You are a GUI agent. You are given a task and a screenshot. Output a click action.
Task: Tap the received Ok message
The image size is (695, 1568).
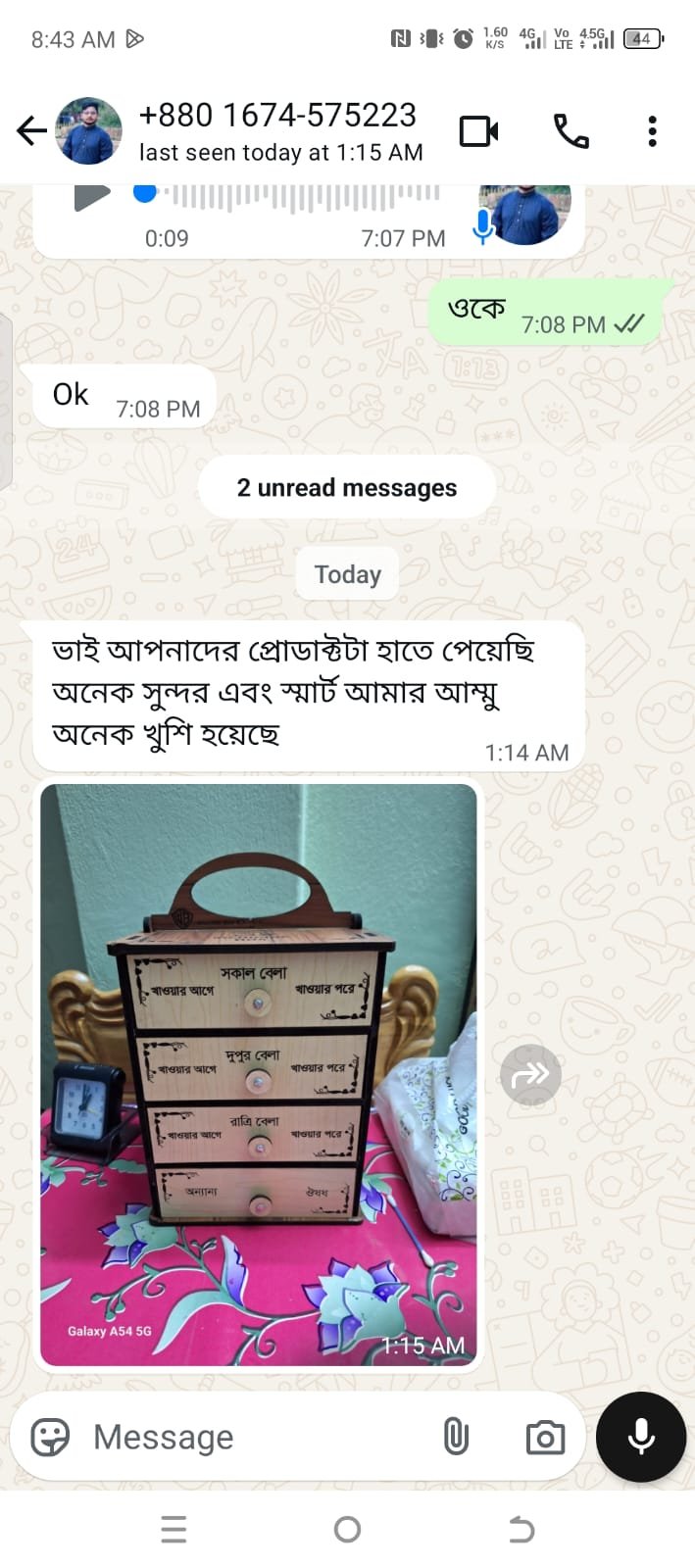click(124, 396)
